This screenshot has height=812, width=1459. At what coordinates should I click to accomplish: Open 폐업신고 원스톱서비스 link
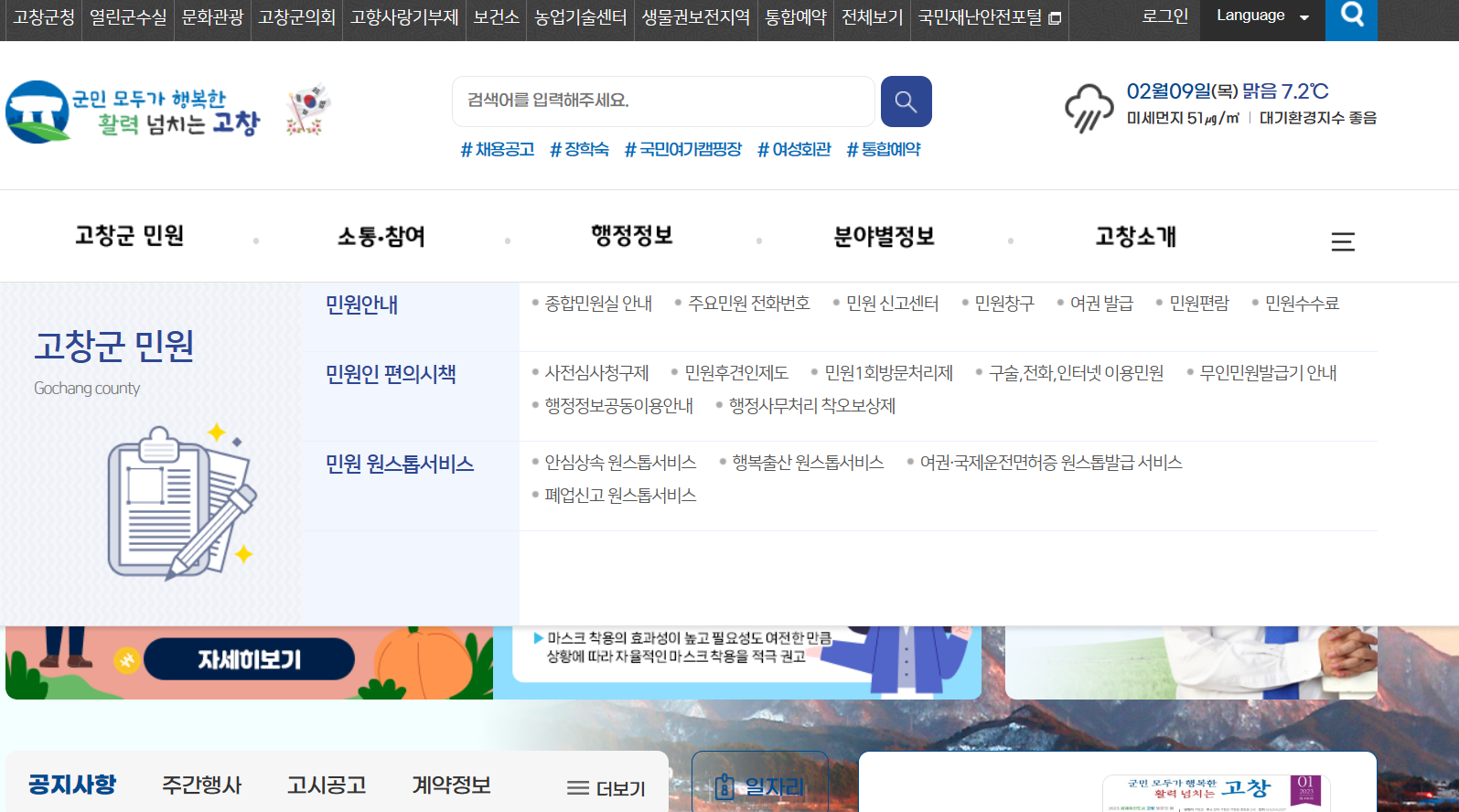click(620, 496)
